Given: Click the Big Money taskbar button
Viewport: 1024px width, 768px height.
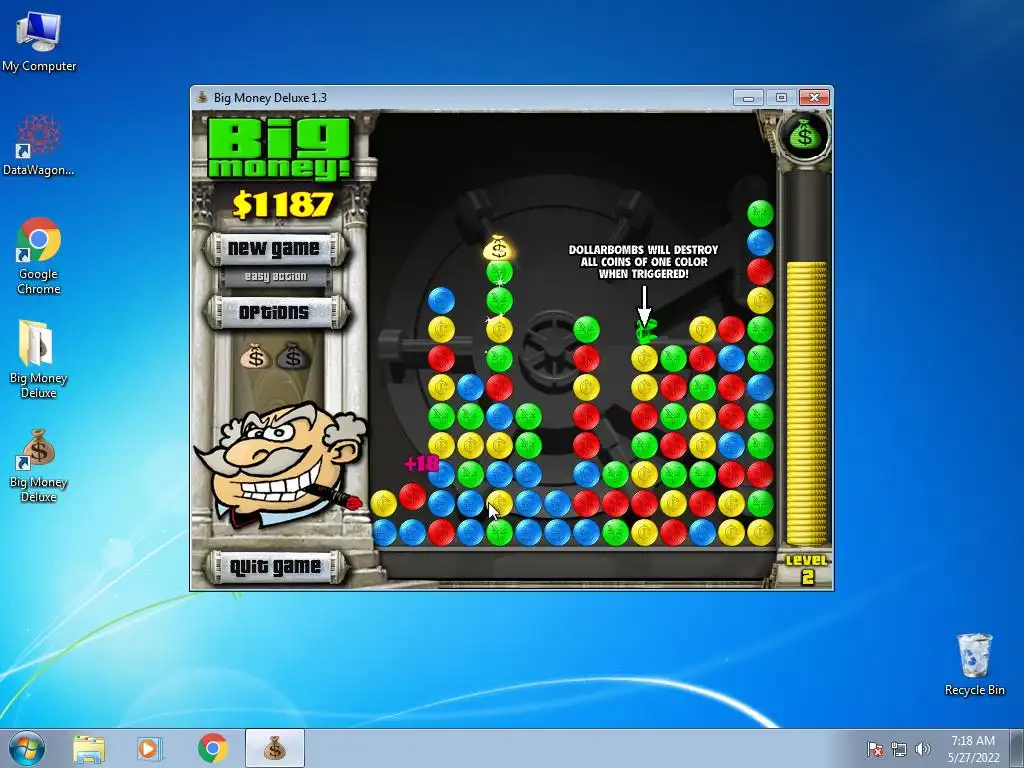Looking at the screenshot, I should pyautogui.click(x=275, y=748).
